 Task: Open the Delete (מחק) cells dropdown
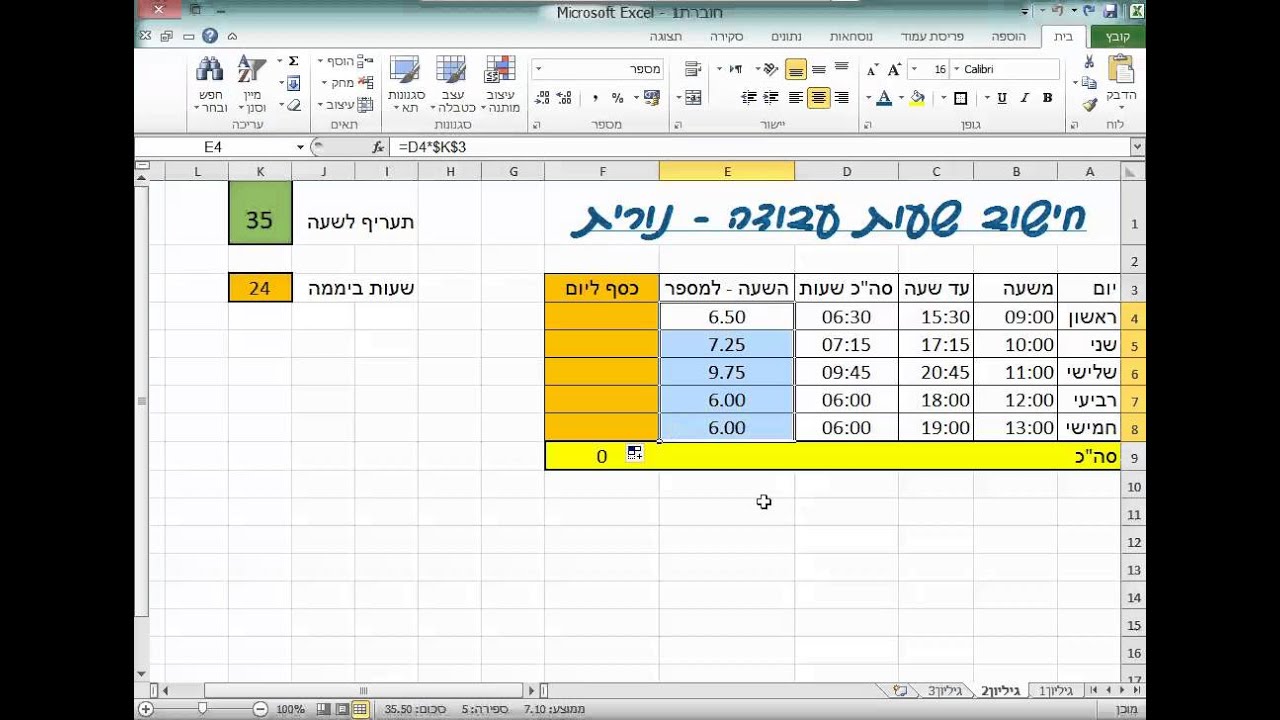click(x=349, y=83)
